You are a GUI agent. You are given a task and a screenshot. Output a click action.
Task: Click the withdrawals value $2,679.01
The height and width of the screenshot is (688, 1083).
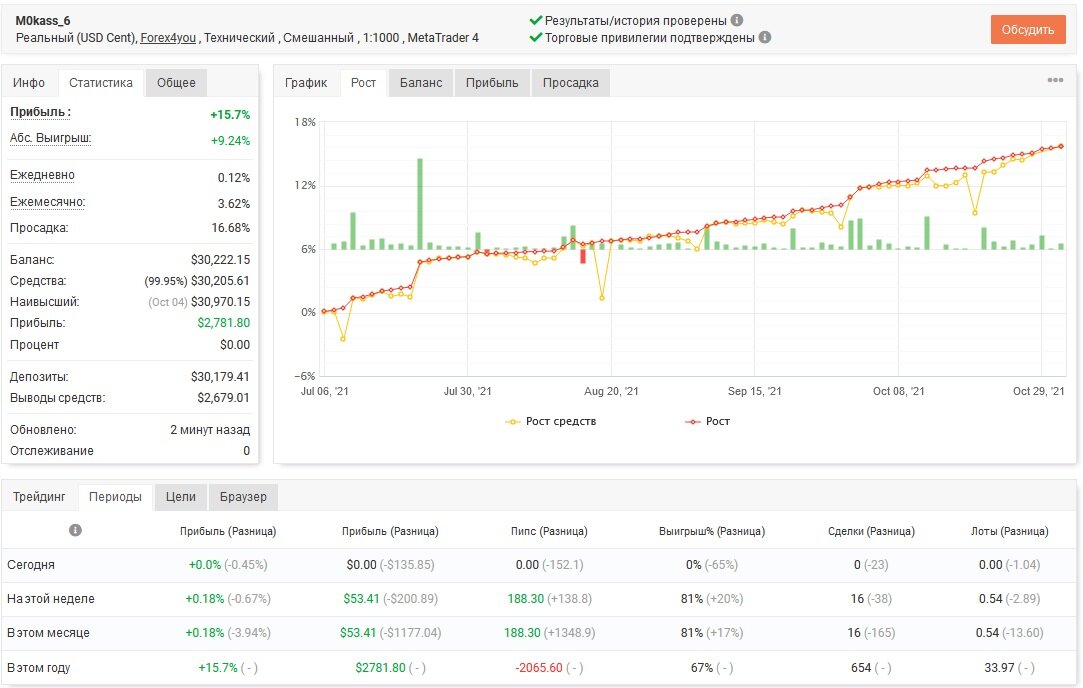tap(224, 398)
